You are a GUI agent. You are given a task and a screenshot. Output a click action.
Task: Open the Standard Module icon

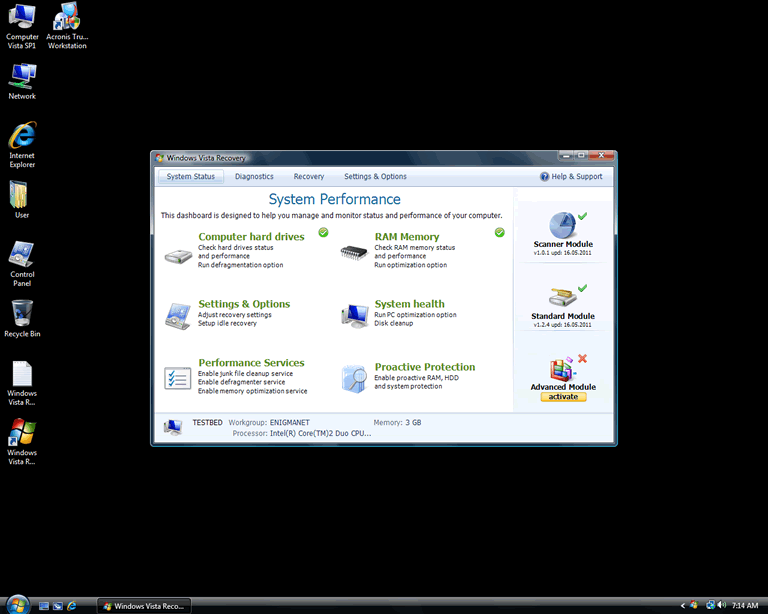[x=563, y=297]
